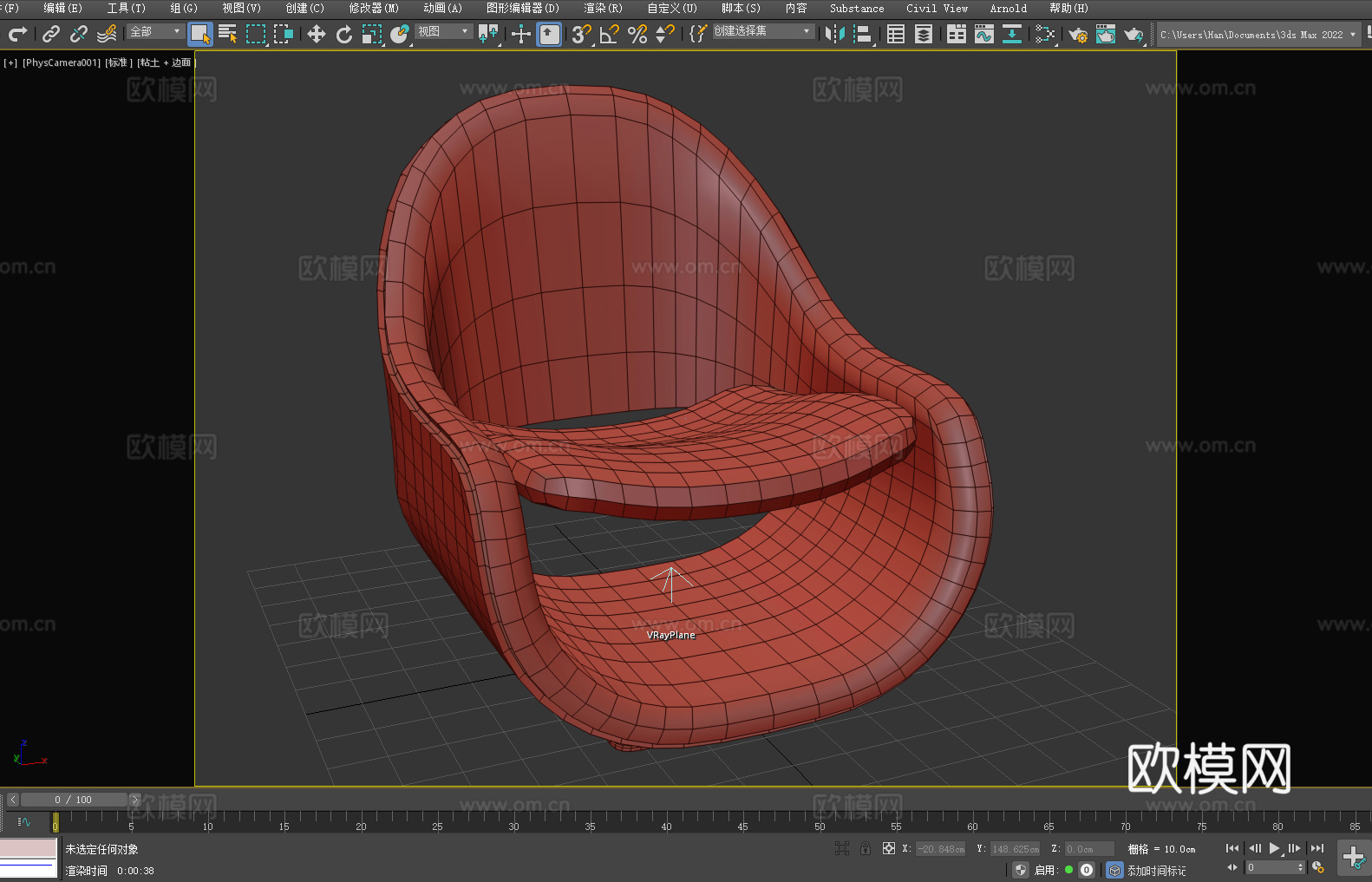This screenshot has width=1372, height=882.
Task: Toggle the Ribbon icon
Action: coord(957,34)
